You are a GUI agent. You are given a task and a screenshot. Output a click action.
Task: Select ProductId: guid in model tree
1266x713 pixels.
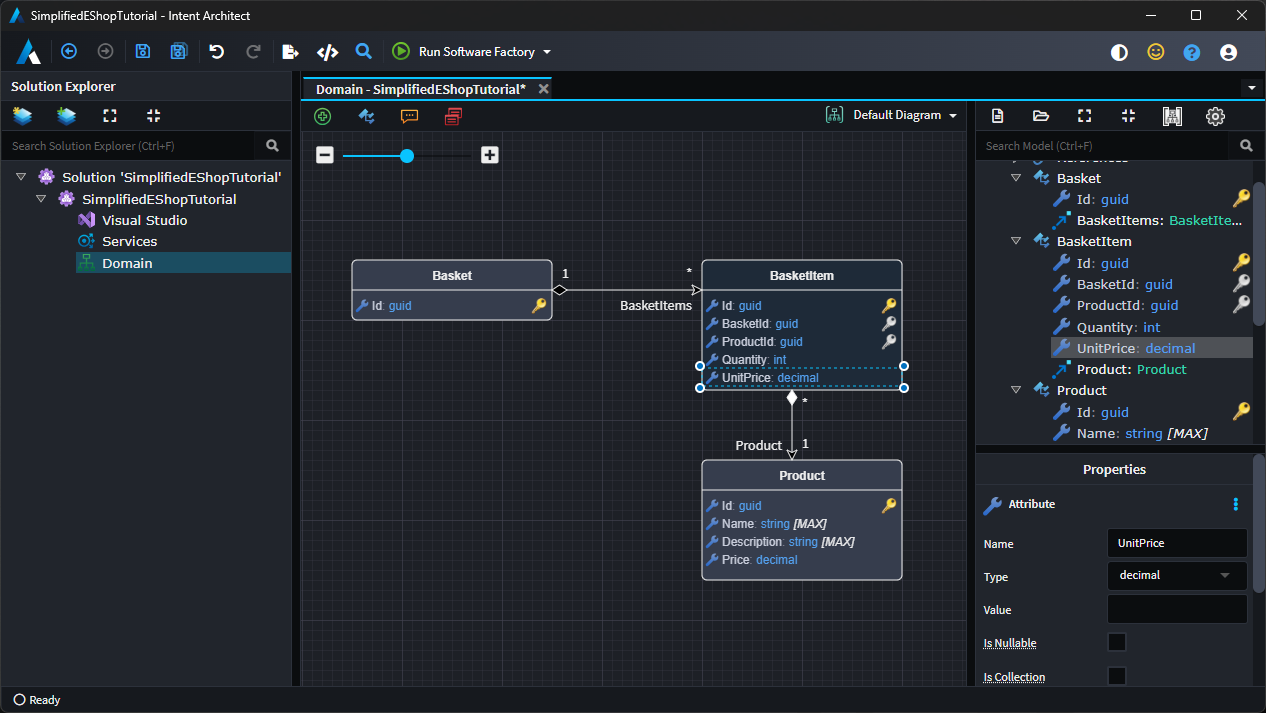[x=1127, y=305]
